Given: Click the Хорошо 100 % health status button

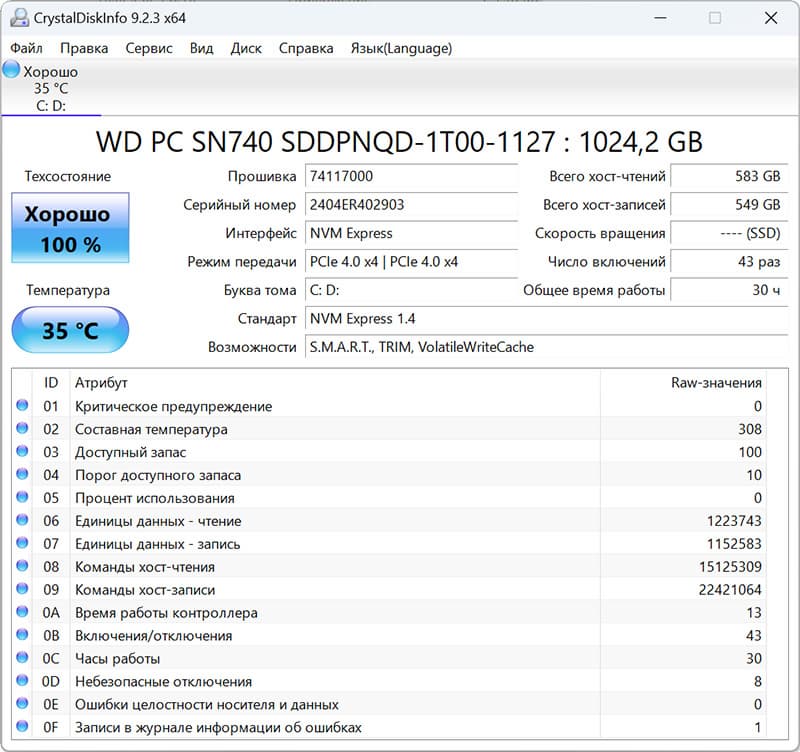Looking at the screenshot, I should pyautogui.click(x=70, y=229).
